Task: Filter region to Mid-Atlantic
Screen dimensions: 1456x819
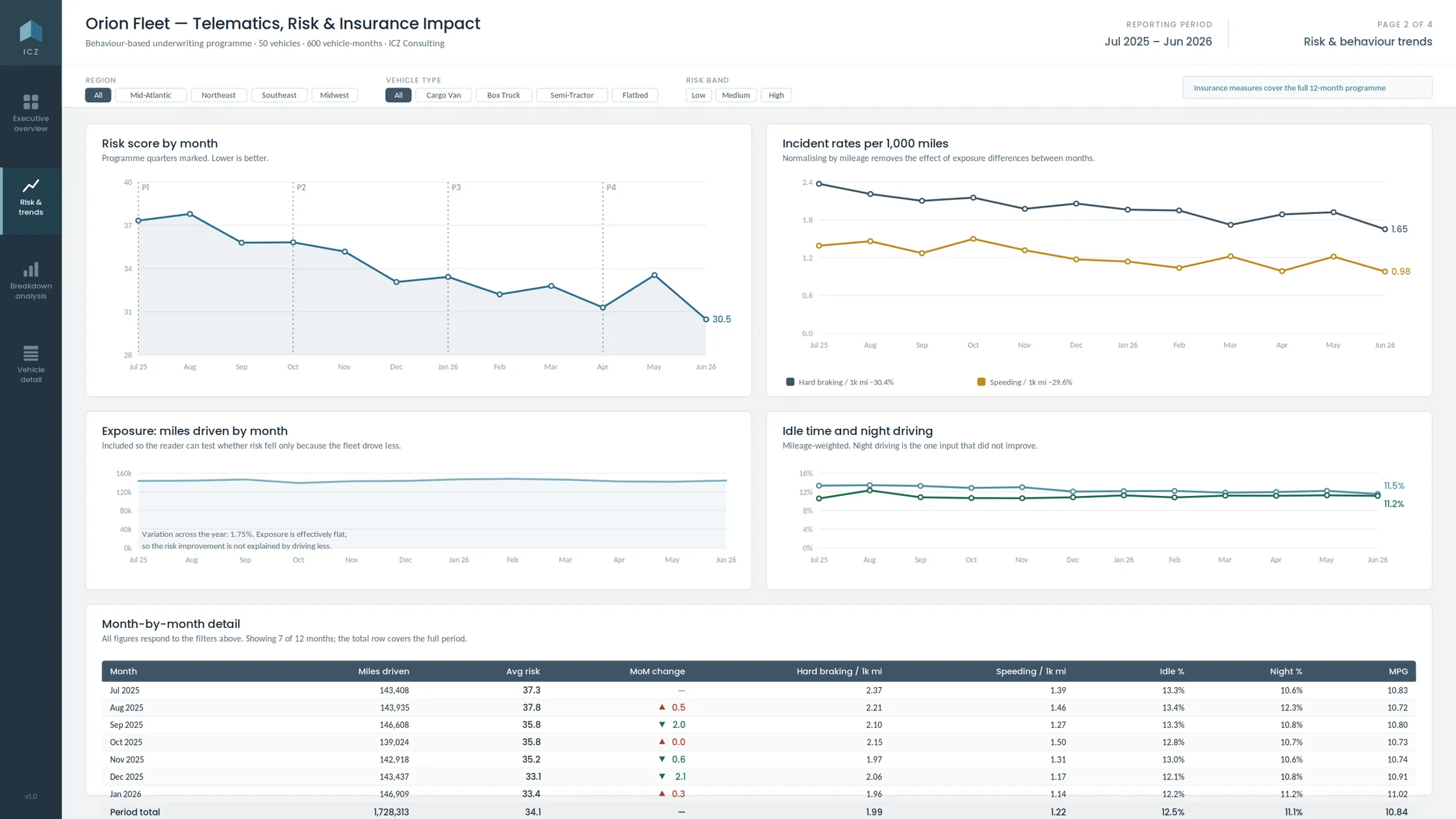Action: tap(151, 95)
